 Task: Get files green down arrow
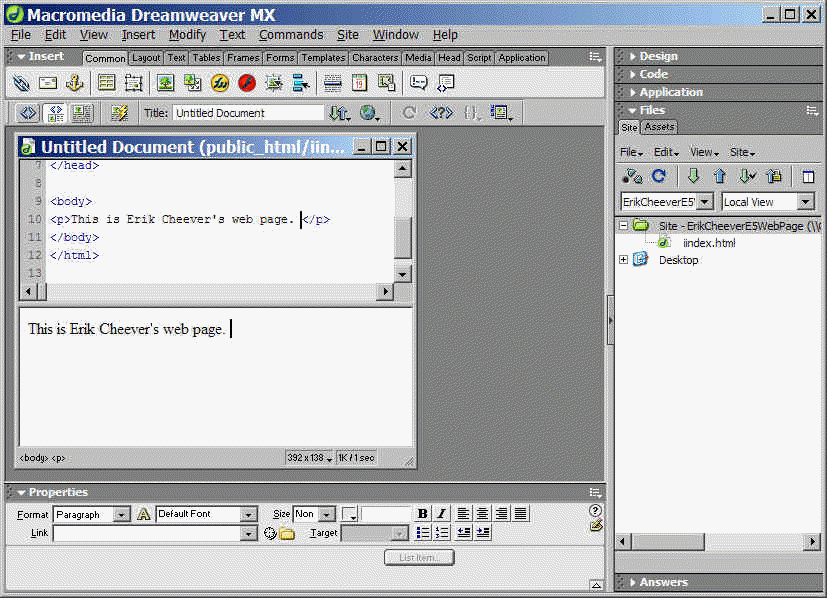(x=693, y=176)
